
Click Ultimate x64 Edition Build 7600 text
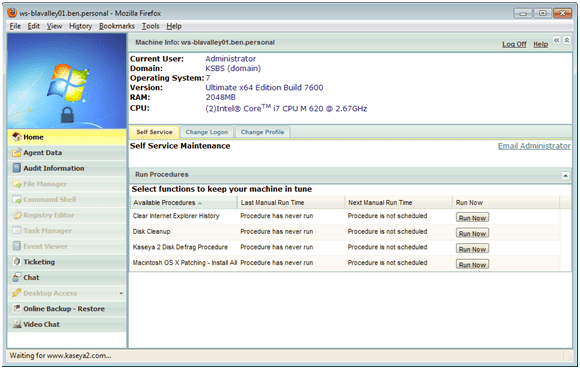(264, 88)
